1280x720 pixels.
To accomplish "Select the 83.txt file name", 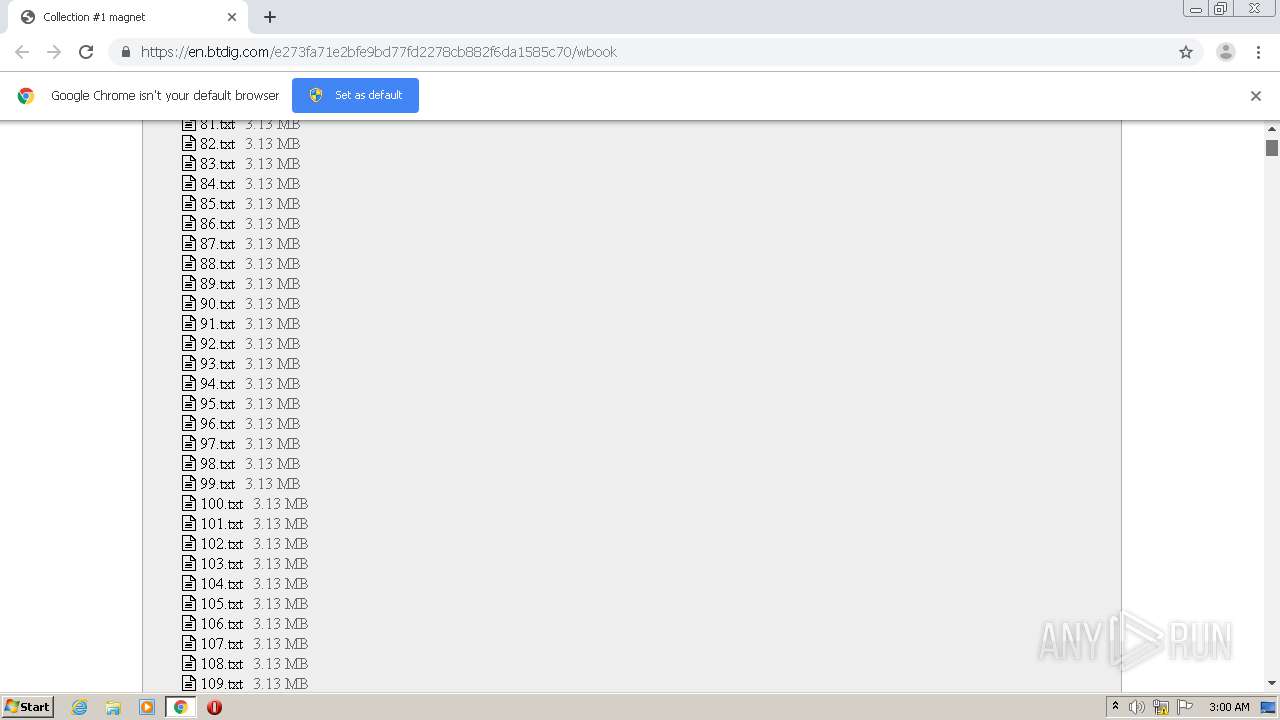I will tap(217, 164).
